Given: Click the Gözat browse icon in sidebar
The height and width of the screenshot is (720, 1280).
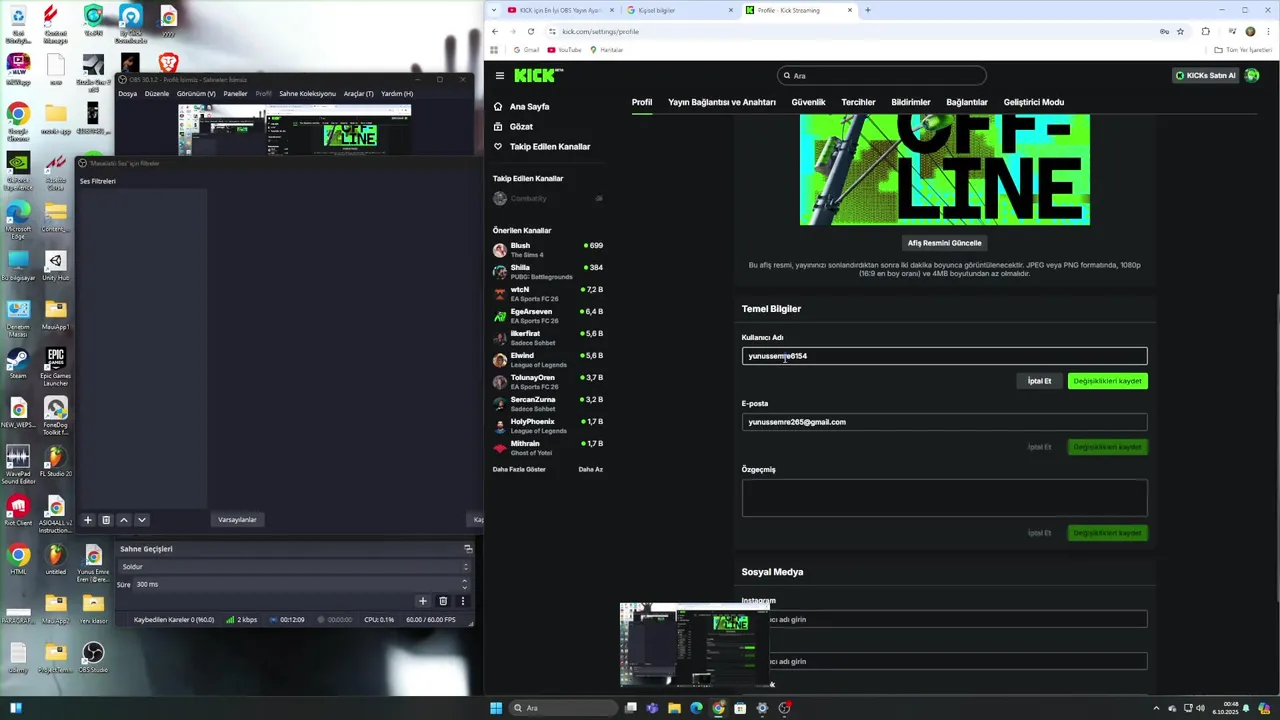Looking at the screenshot, I should pyautogui.click(x=498, y=126).
